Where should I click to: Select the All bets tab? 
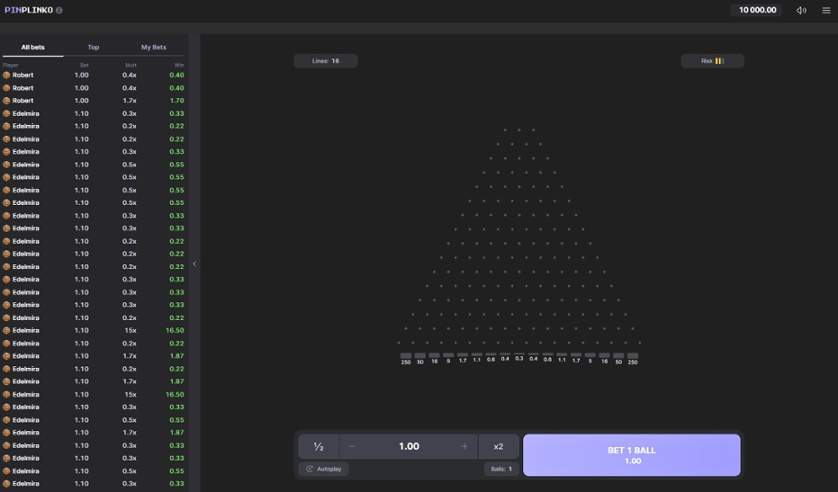click(x=33, y=47)
